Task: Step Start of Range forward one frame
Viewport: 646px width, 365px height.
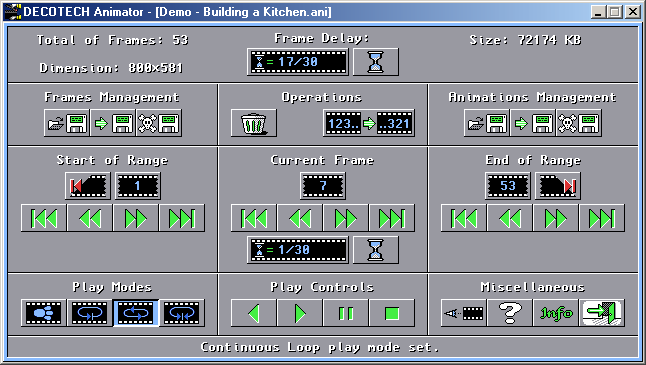Action: pos(136,218)
